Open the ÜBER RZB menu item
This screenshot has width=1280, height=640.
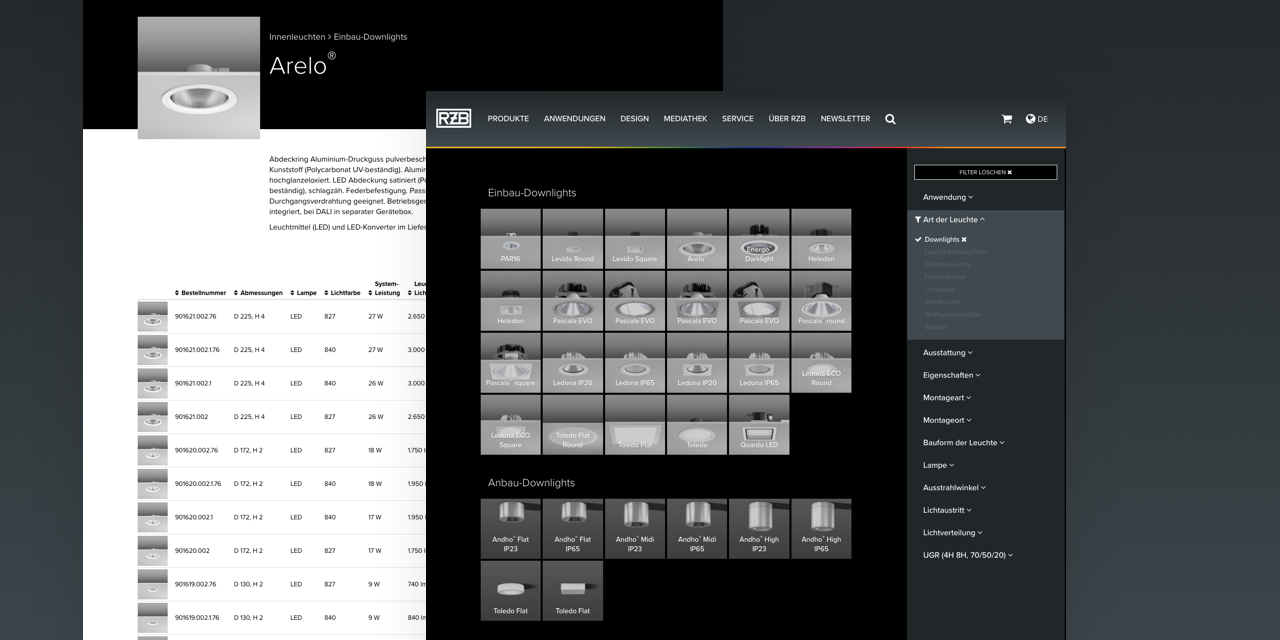787,119
